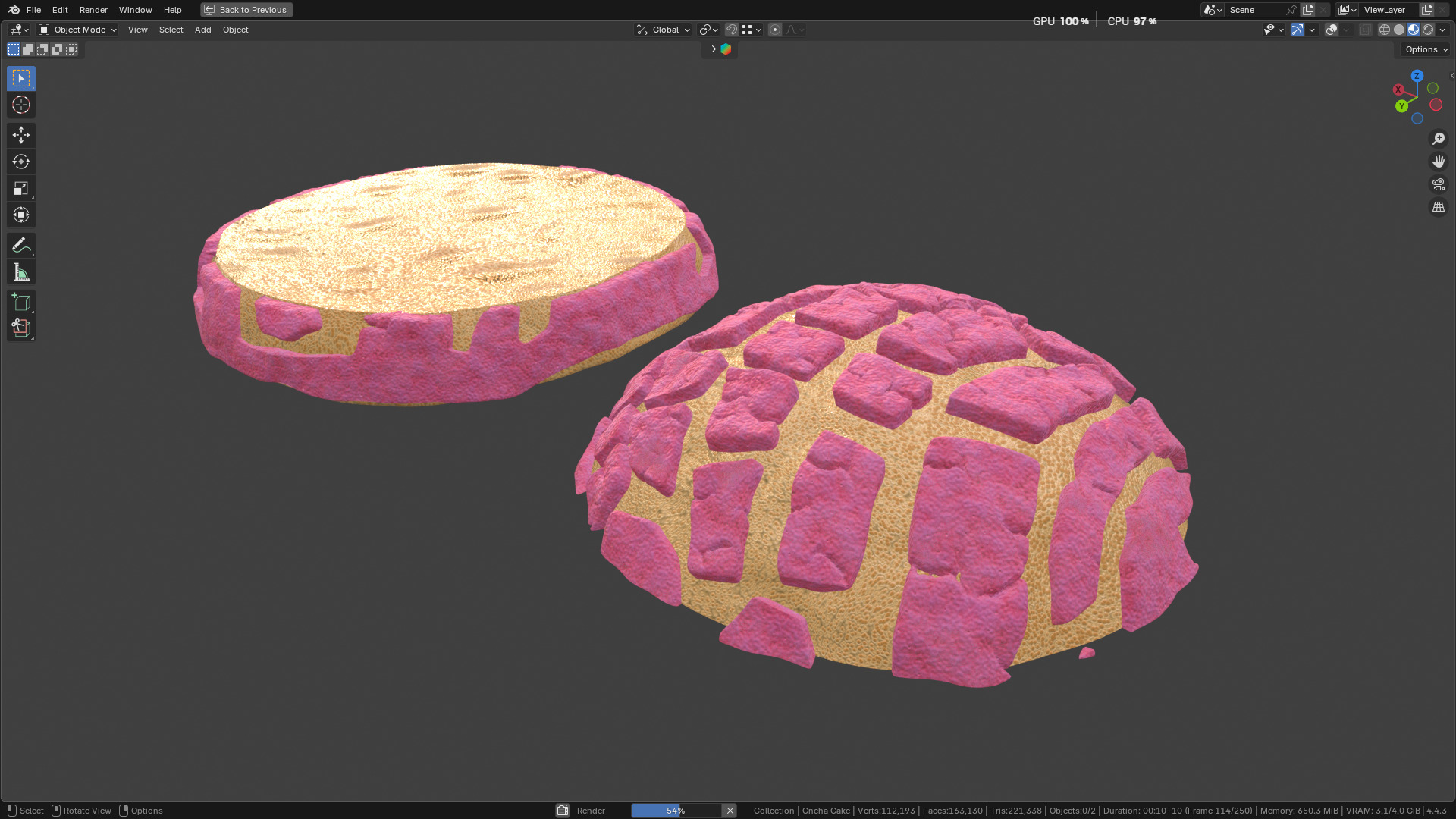Switch to solid viewport shading
Image resolution: width=1456 pixels, height=819 pixels.
(x=1399, y=30)
